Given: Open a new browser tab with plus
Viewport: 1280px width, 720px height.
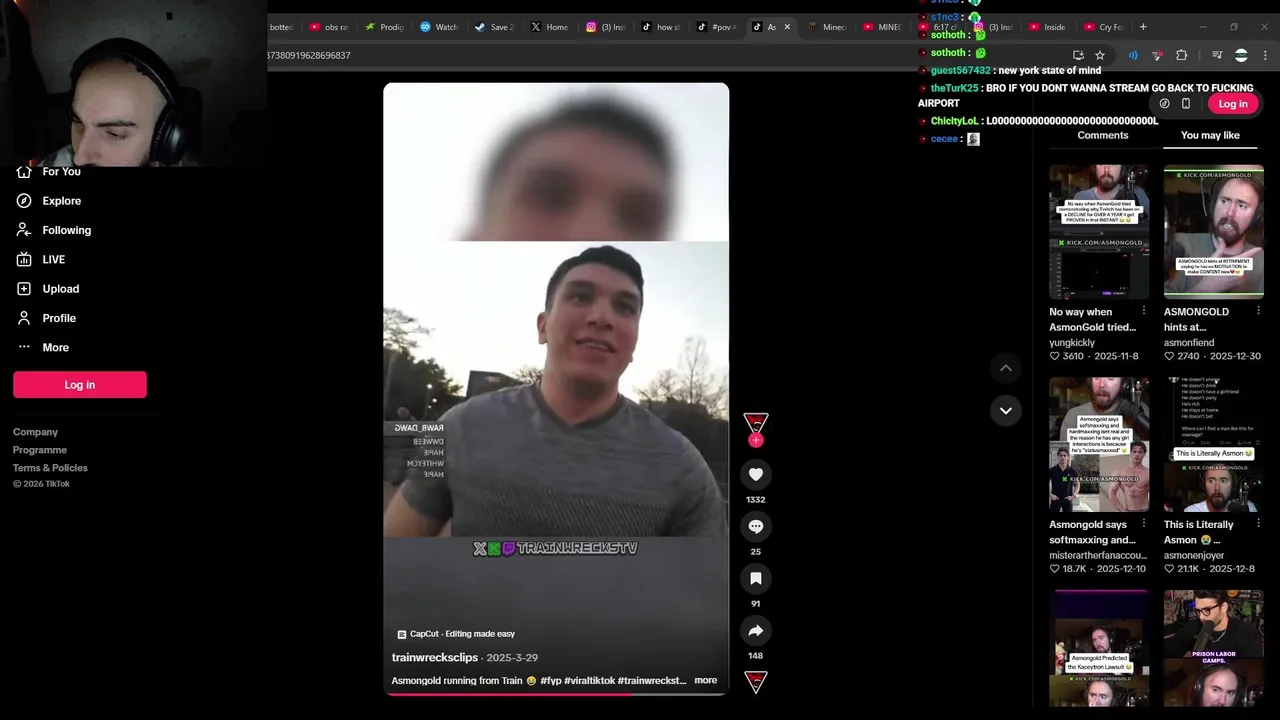Looking at the screenshot, I should pyautogui.click(x=1143, y=27).
